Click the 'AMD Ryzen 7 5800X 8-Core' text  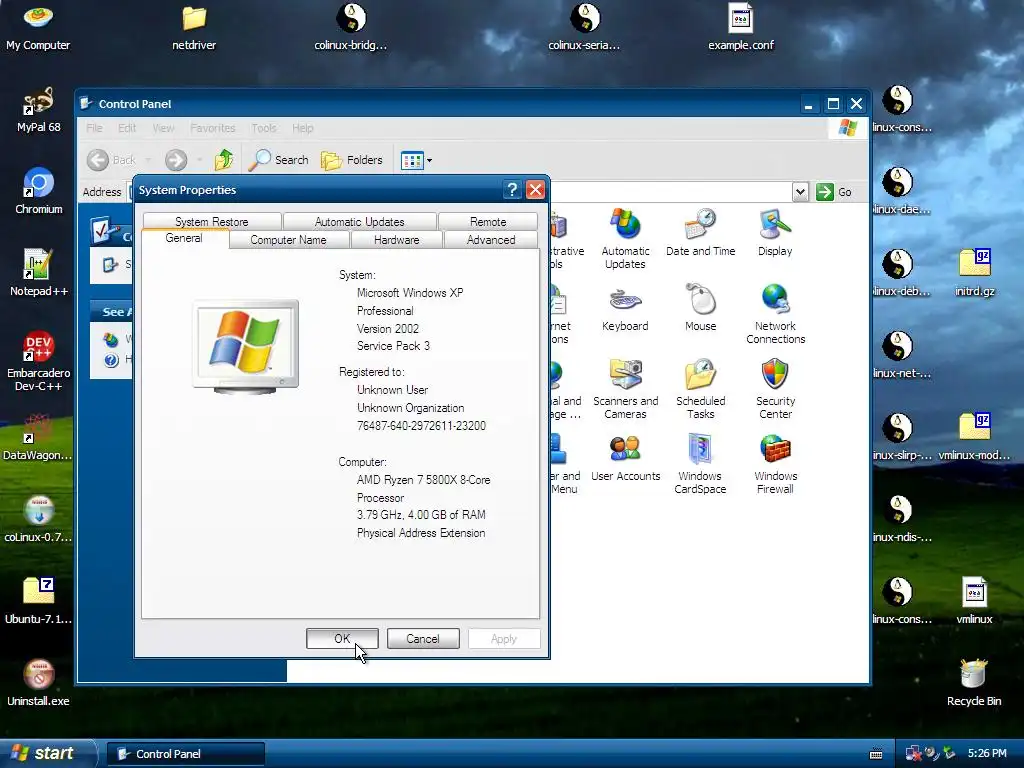pyautogui.click(x=423, y=480)
